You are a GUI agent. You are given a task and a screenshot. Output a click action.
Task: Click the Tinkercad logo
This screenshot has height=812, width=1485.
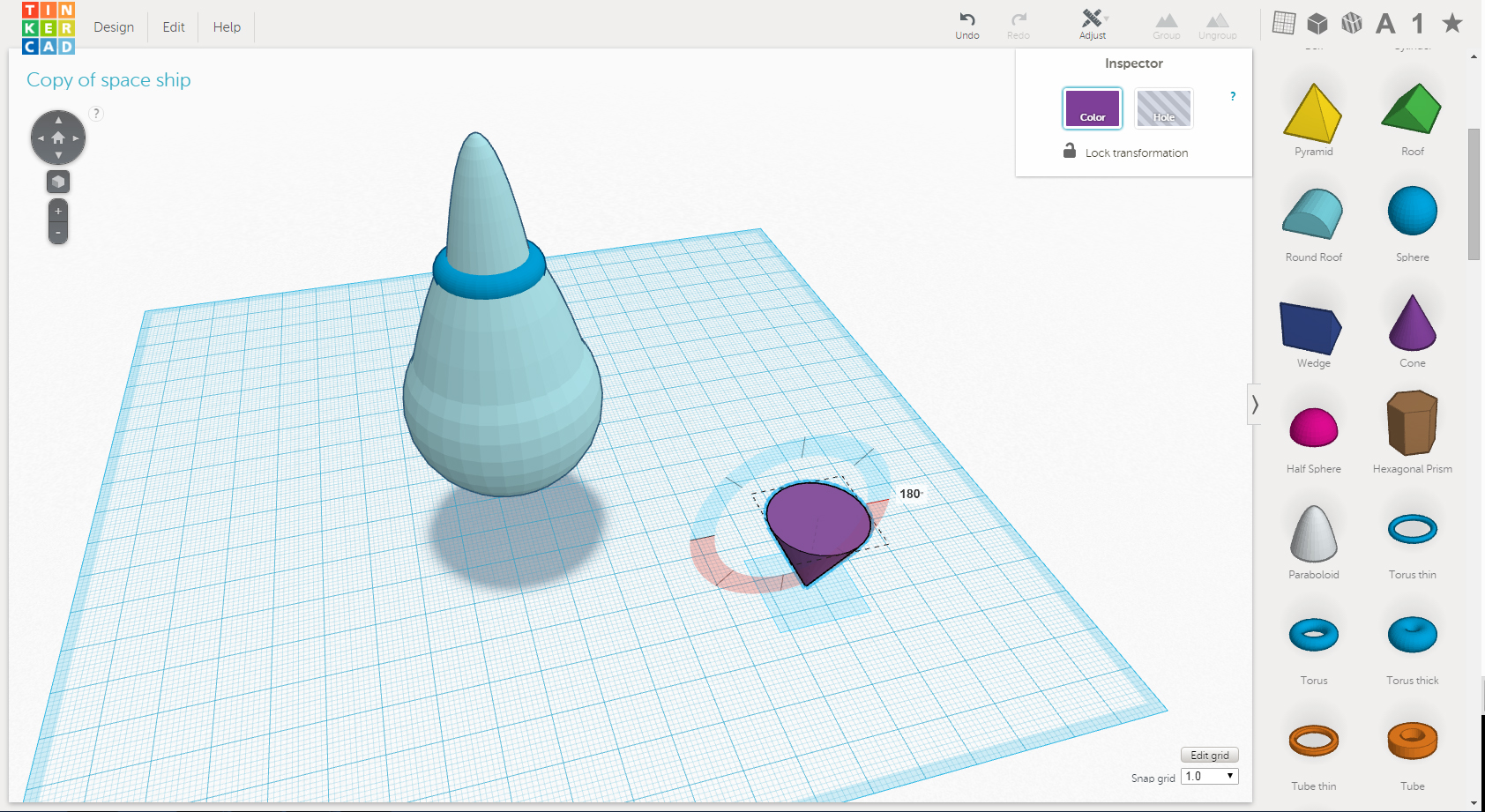49,27
